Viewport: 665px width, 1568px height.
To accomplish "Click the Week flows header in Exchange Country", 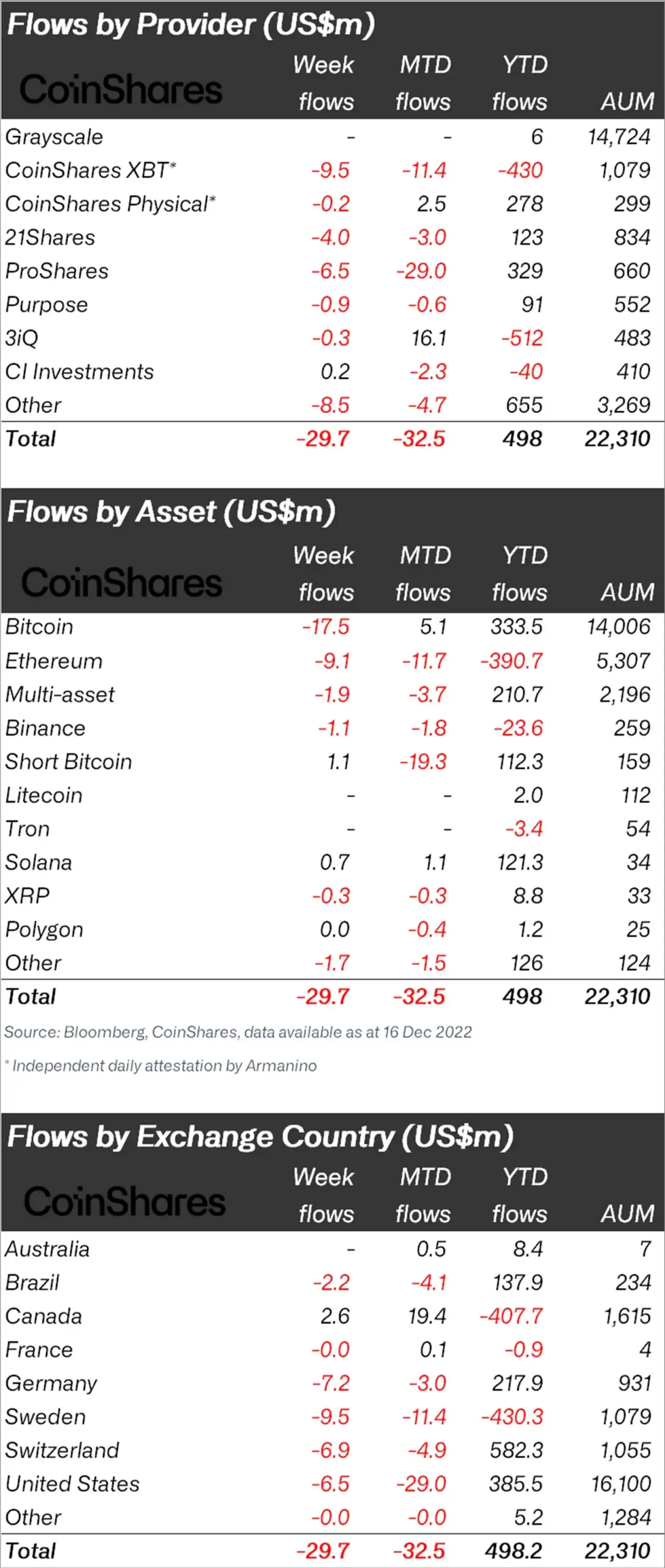I will (325, 1196).
